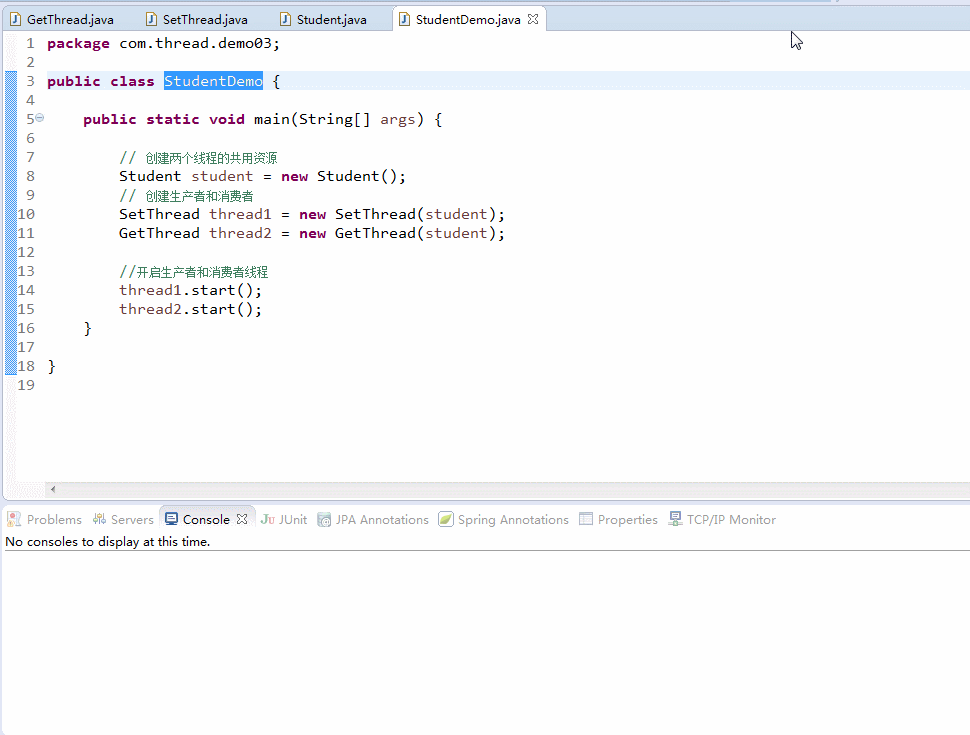Click the horizontal scrollbar left arrow
Viewport: 970px width, 735px height.
[53, 489]
